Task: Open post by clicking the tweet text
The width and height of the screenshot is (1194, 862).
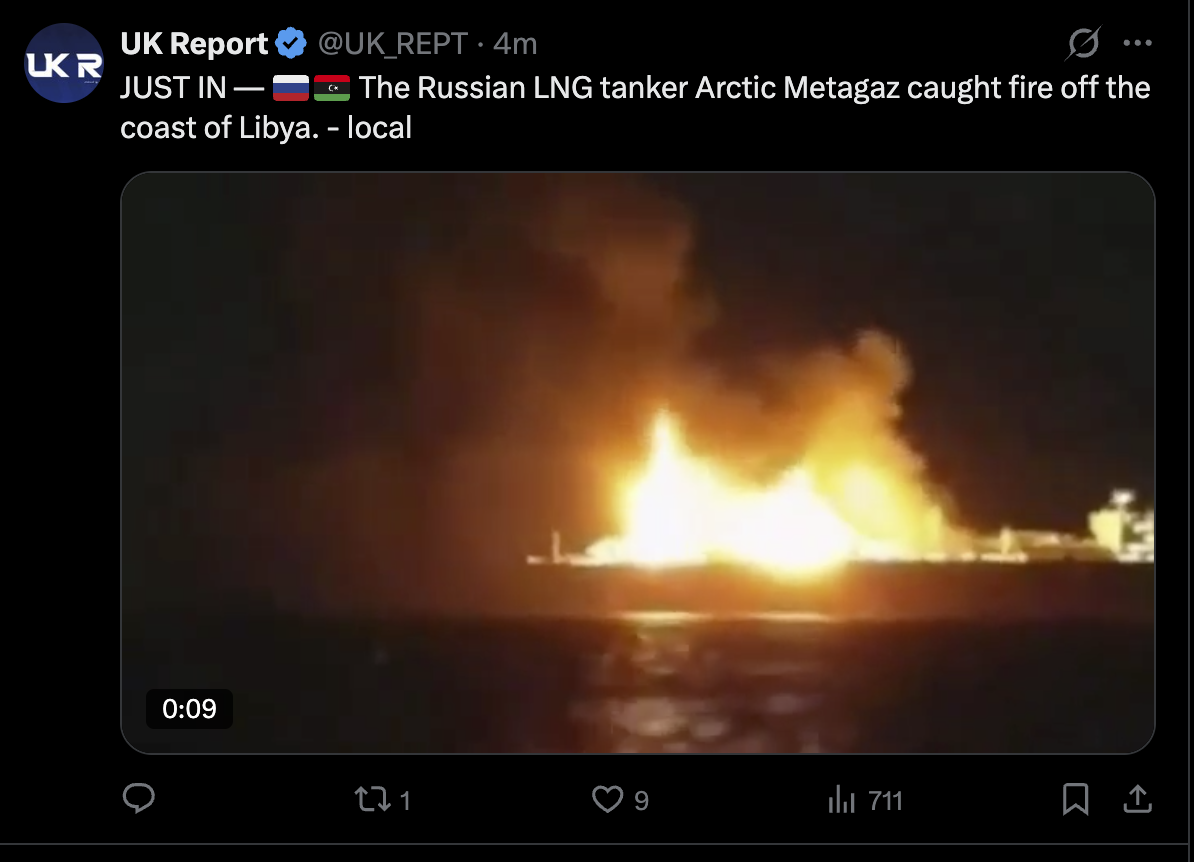Action: click(635, 107)
